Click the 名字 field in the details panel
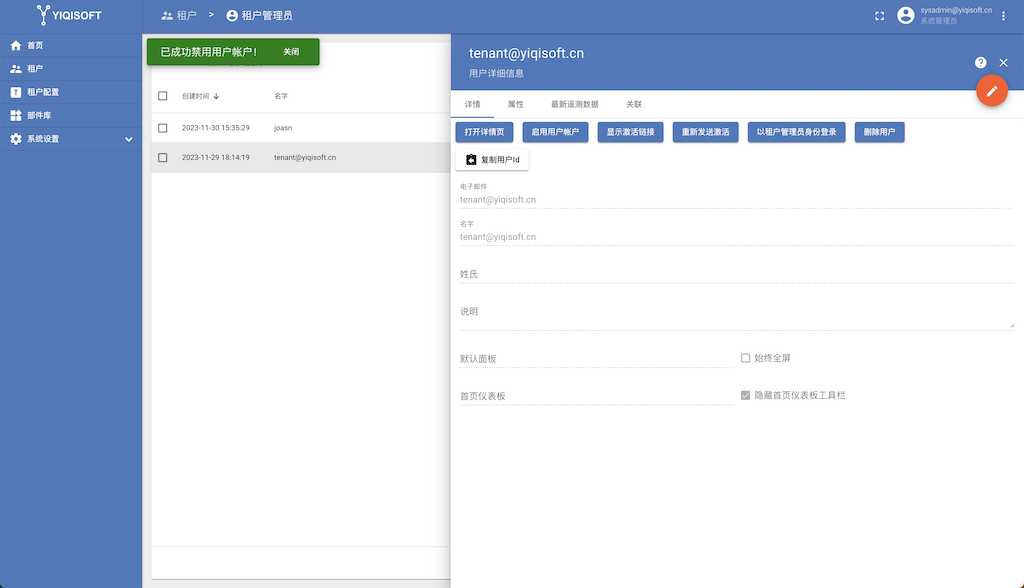1024x588 pixels. (737, 237)
